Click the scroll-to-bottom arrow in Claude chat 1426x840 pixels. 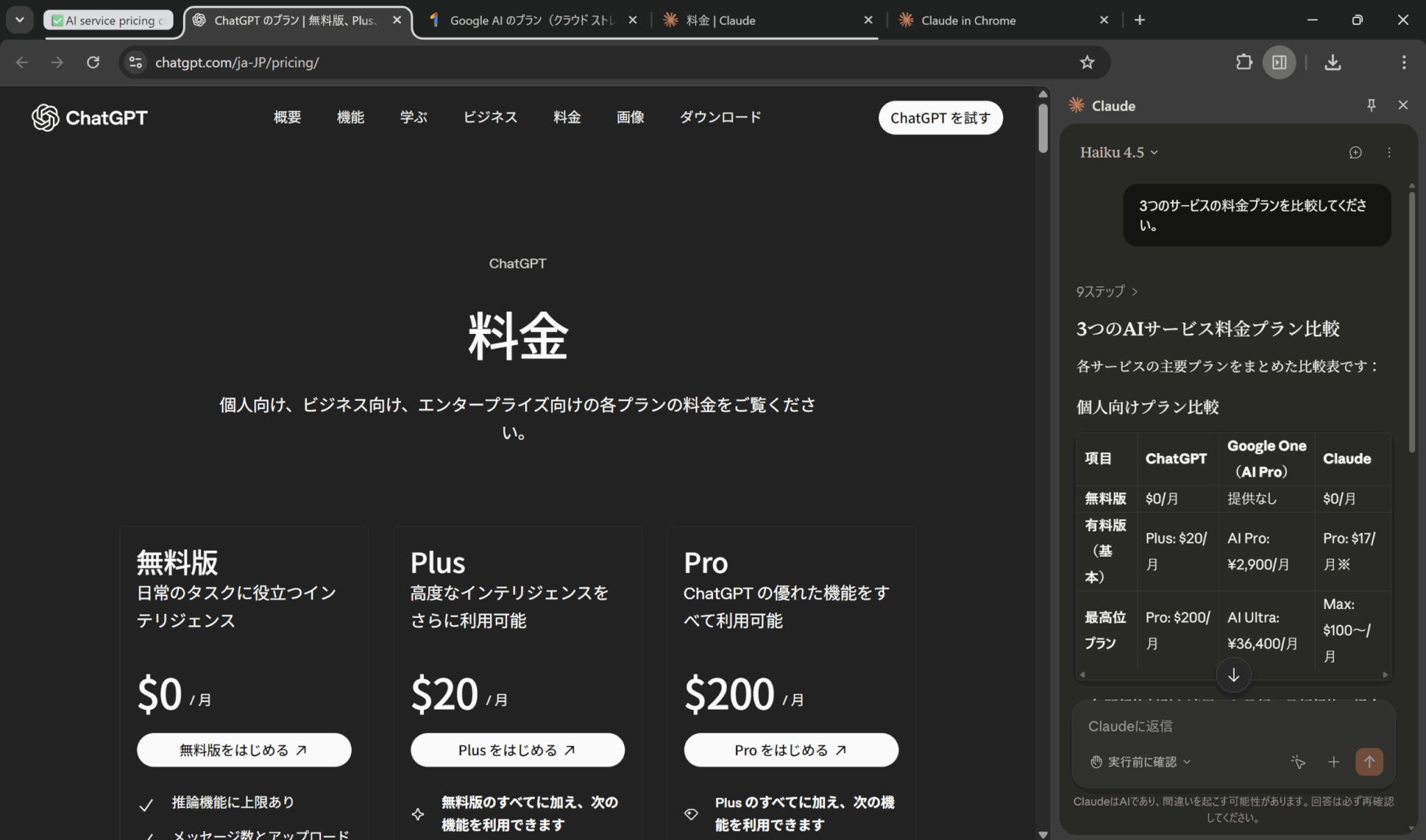tap(1233, 675)
